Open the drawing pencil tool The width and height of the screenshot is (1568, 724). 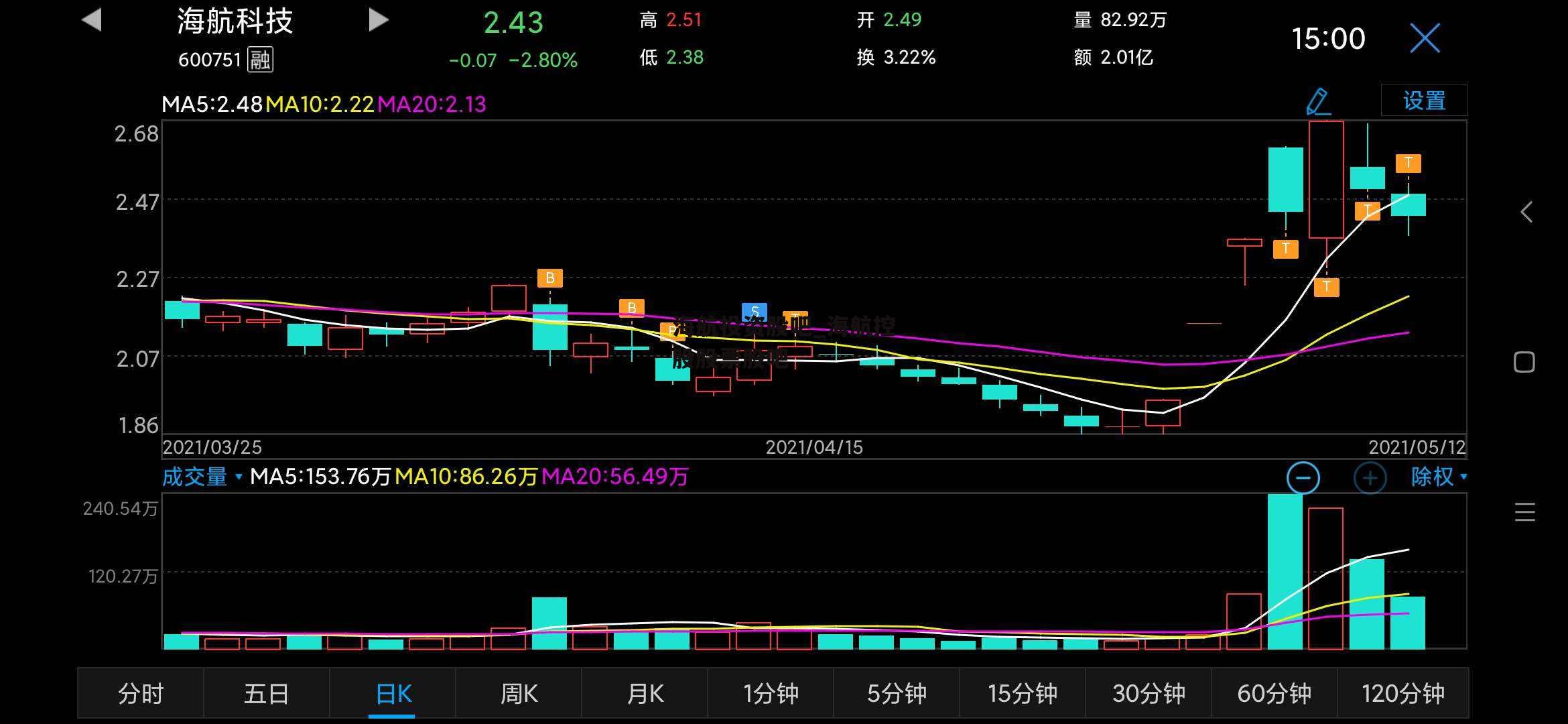coord(1317,101)
